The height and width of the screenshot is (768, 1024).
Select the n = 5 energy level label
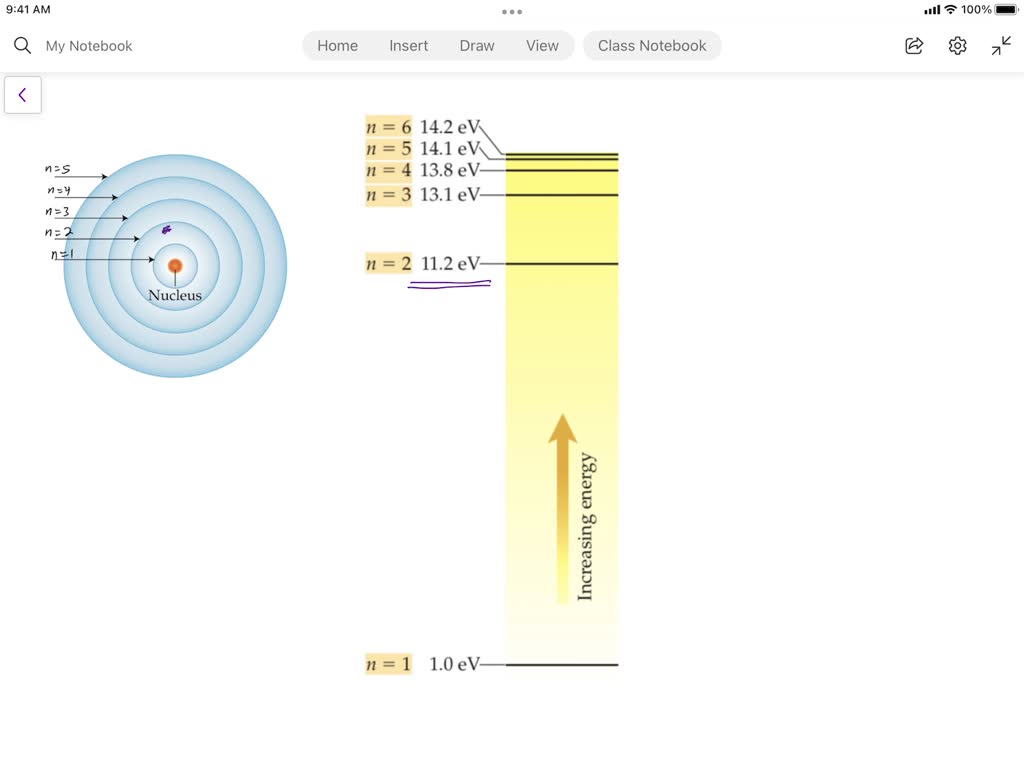pyautogui.click(x=389, y=149)
